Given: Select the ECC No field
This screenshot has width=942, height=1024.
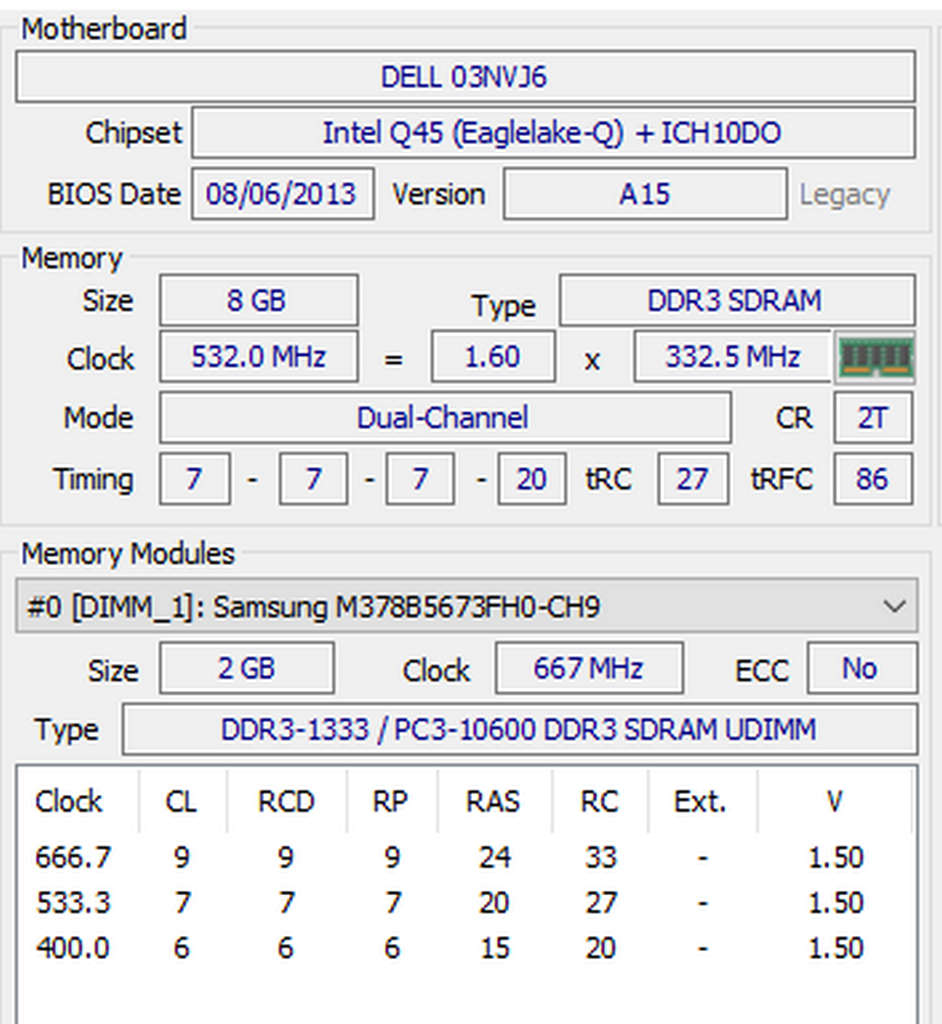Looking at the screenshot, I should click(860, 668).
